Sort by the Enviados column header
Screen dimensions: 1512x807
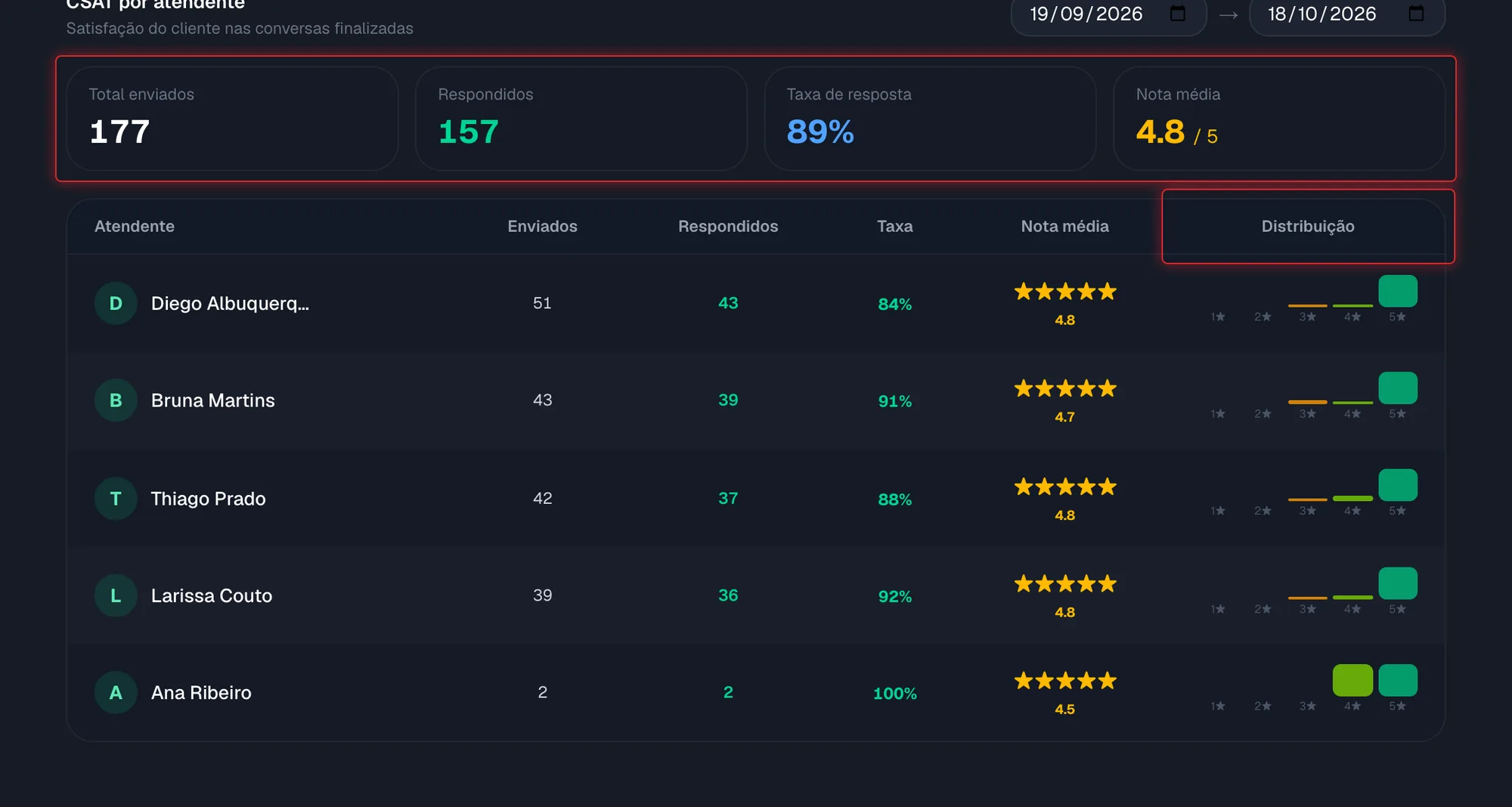coord(542,227)
